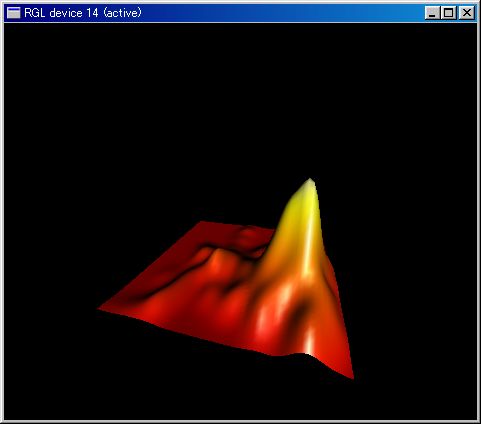Viewport: 482px width, 425px height.
Task: Select the low rounded bump at surface's back
Action: click(249, 233)
